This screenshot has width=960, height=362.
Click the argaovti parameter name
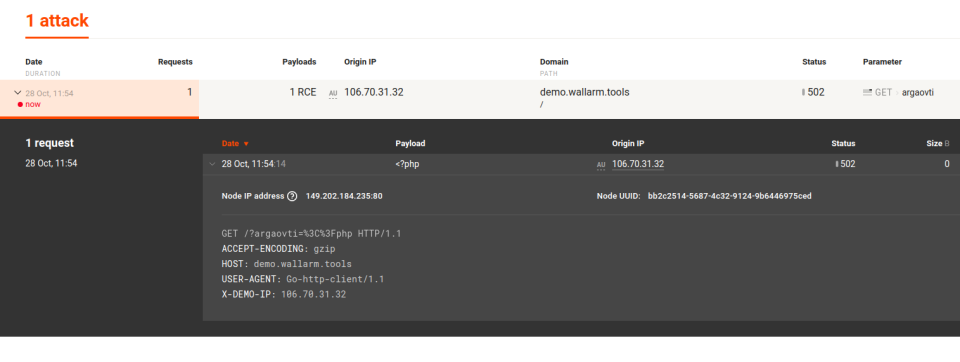tap(918, 93)
